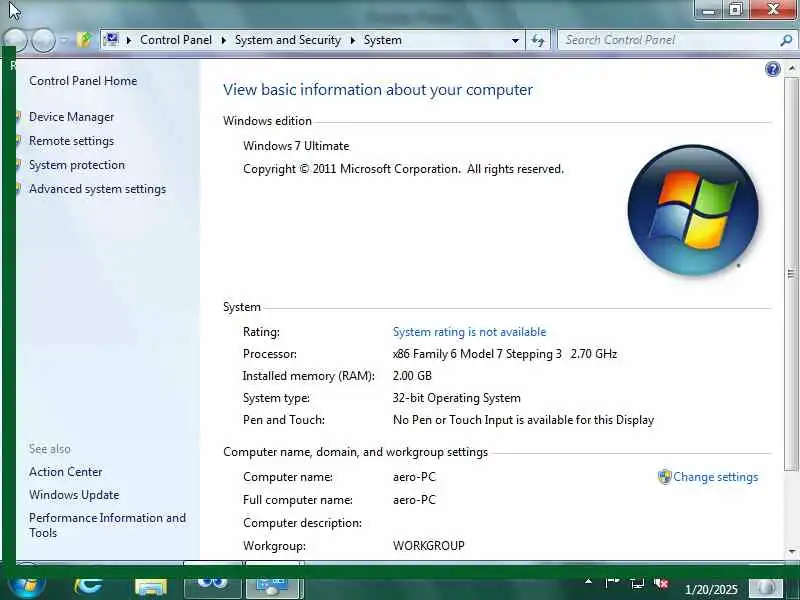Open Windows Explorer from the taskbar

pos(151,587)
